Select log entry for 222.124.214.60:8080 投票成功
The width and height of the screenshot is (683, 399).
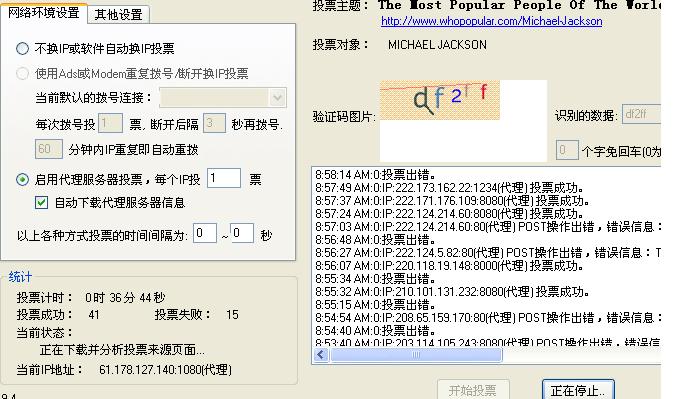tap(449, 214)
